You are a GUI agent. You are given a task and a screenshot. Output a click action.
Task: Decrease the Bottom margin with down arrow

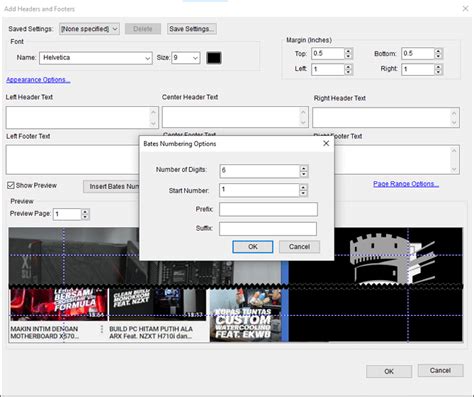[x=438, y=56]
